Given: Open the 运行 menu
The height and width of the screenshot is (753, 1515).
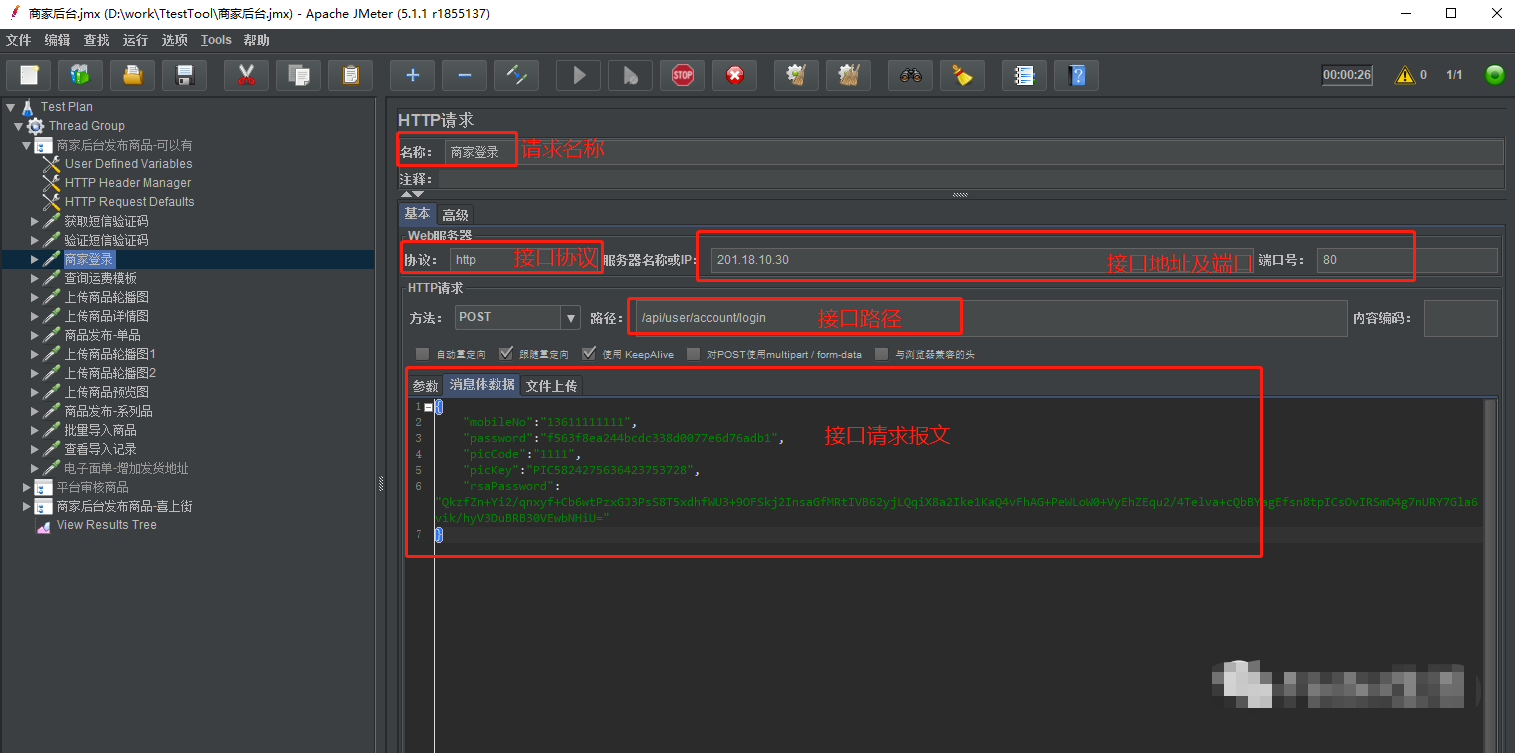Looking at the screenshot, I should (x=135, y=40).
